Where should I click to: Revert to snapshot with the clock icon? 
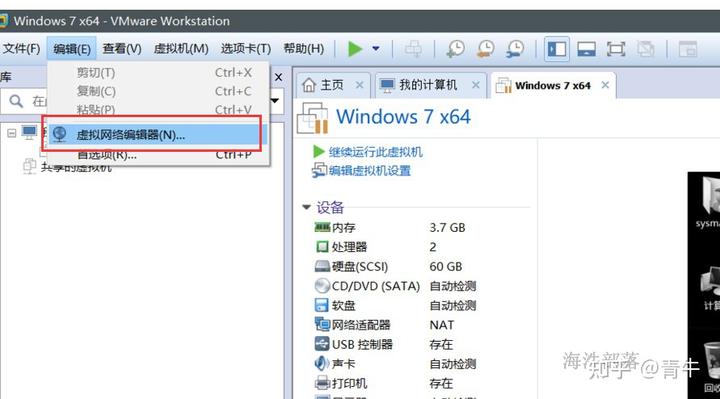(485, 49)
